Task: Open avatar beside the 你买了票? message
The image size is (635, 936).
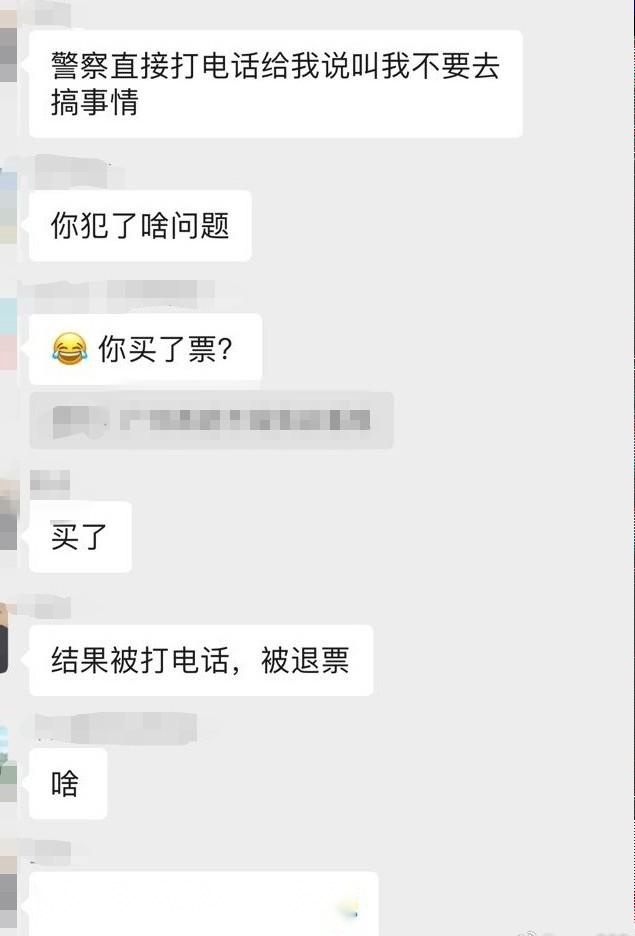Action: [x=8, y=334]
